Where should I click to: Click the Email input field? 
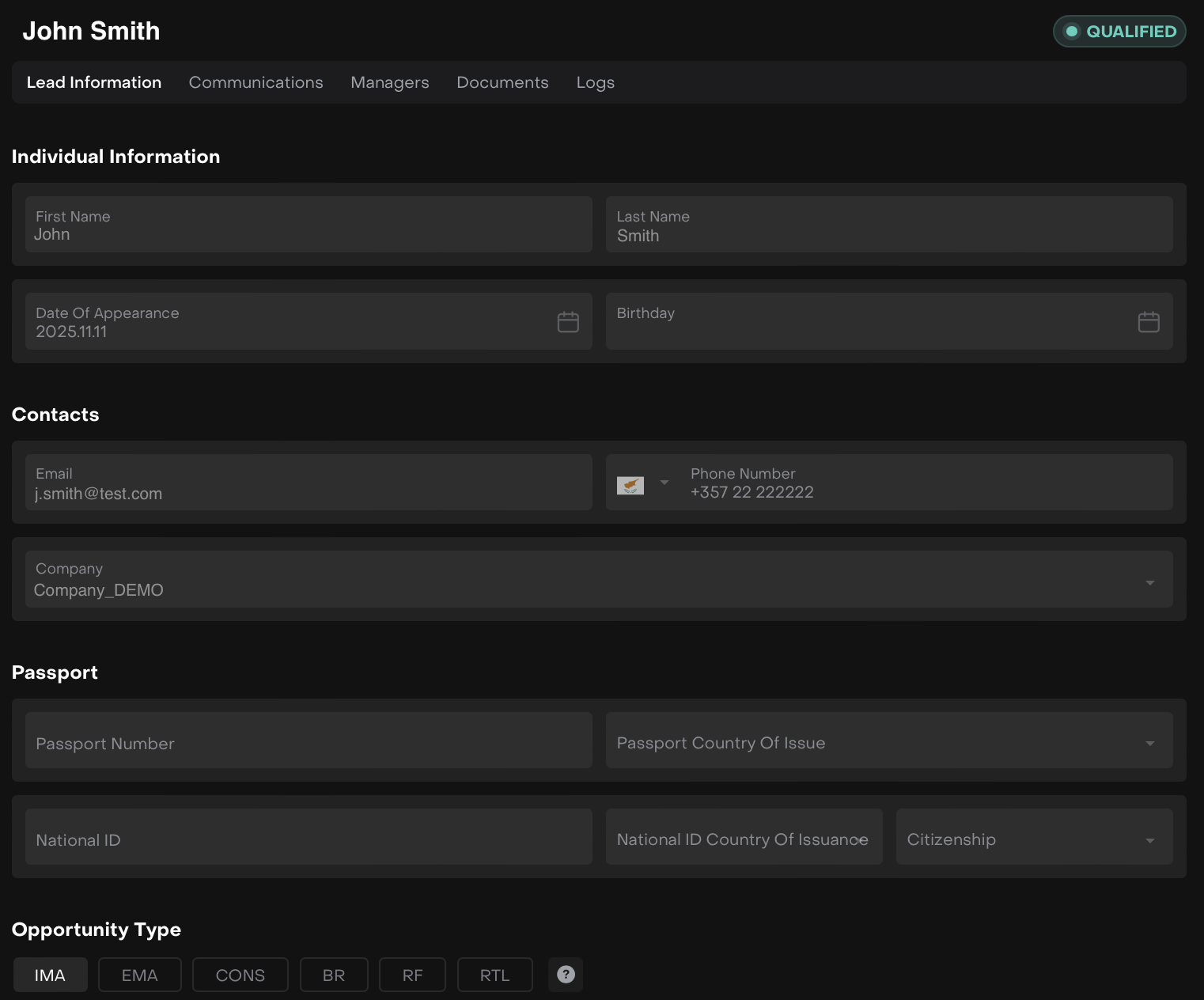[x=309, y=483]
